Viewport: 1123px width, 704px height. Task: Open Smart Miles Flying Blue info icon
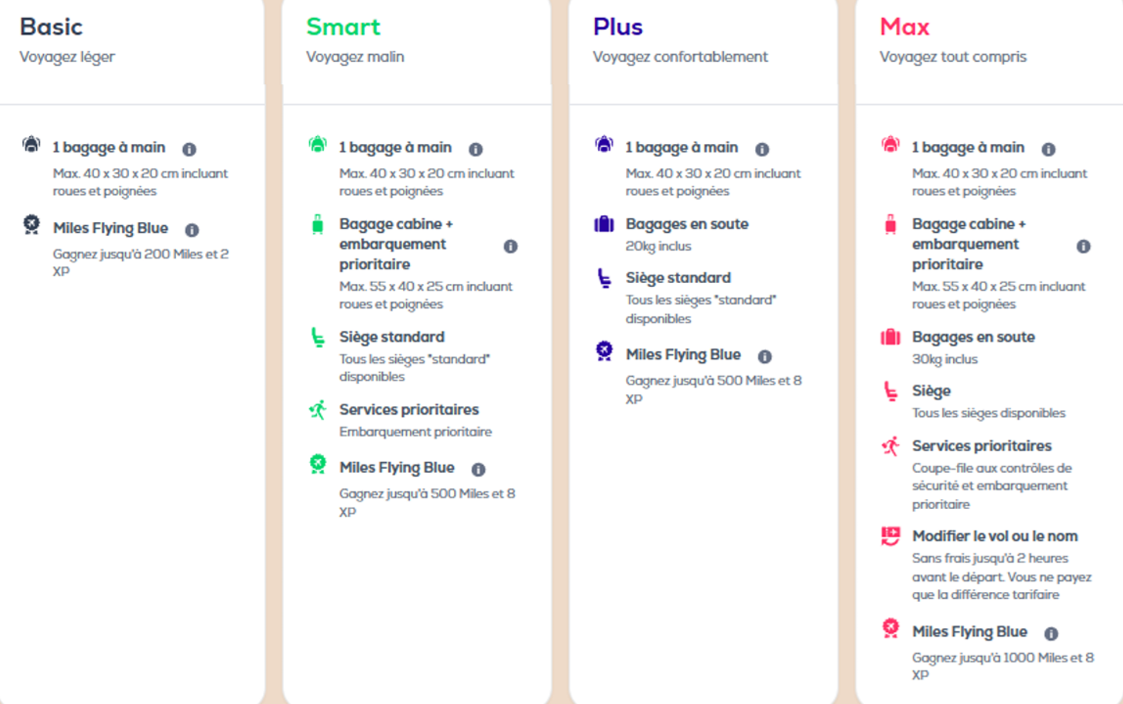[x=478, y=469]
